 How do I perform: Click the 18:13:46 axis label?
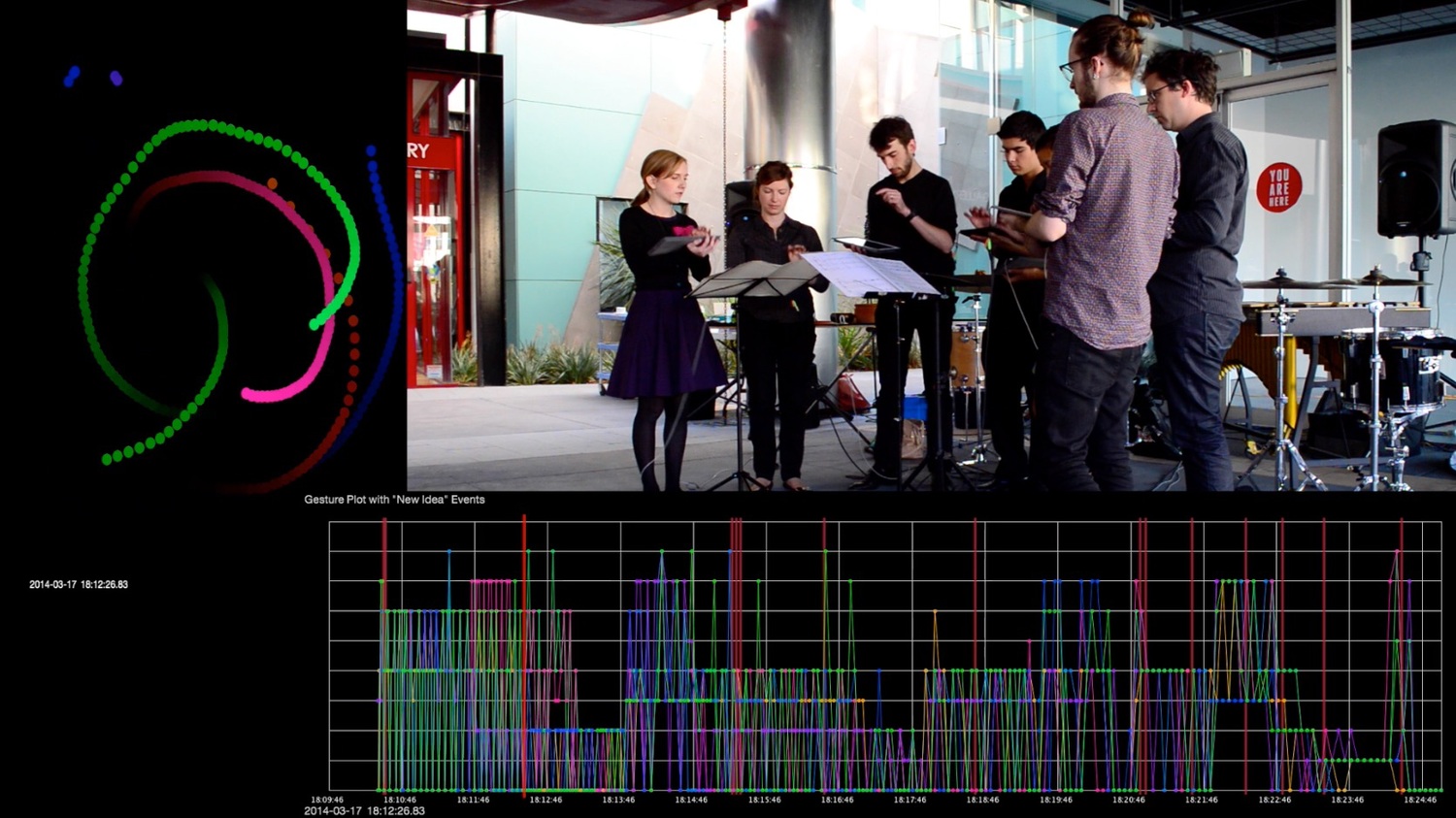pyautogui.click(x=618, y=801)
